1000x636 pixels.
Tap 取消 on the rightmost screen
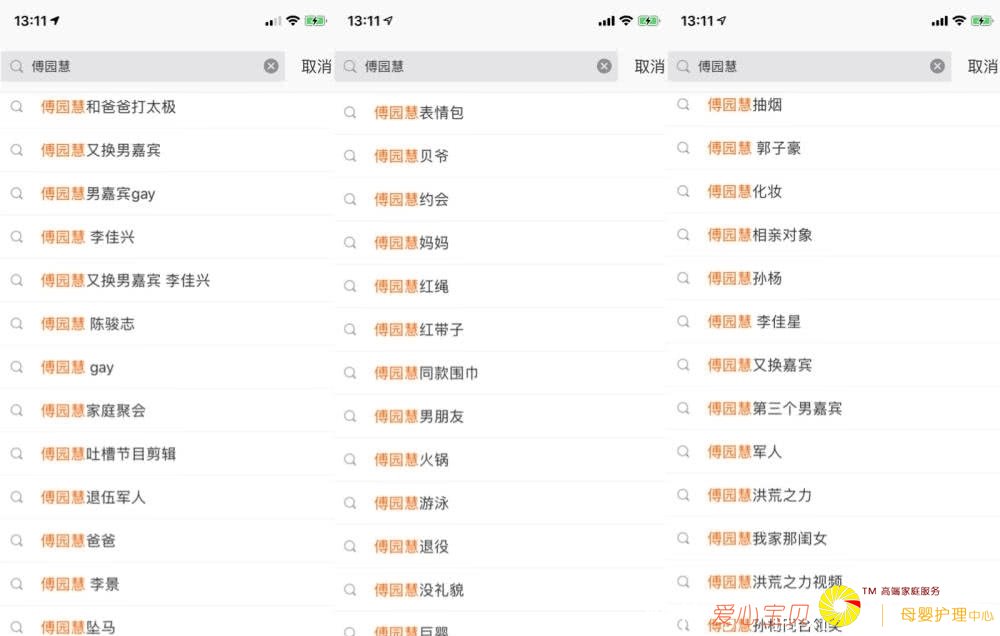tap(982, 66)
